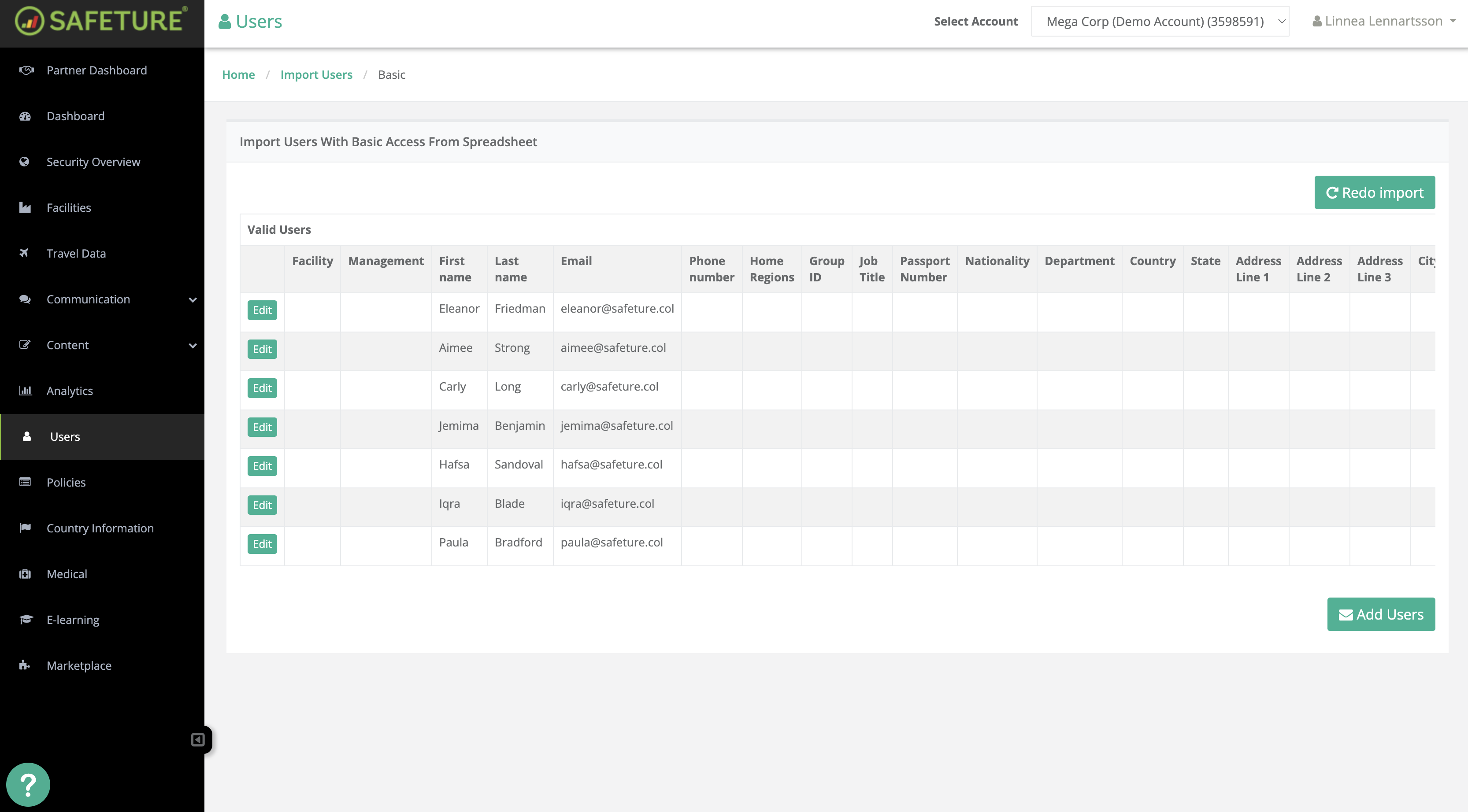
Task: Edit the Eleanor Friedman row
Action: pyautogui.click(x=262, y=310)
